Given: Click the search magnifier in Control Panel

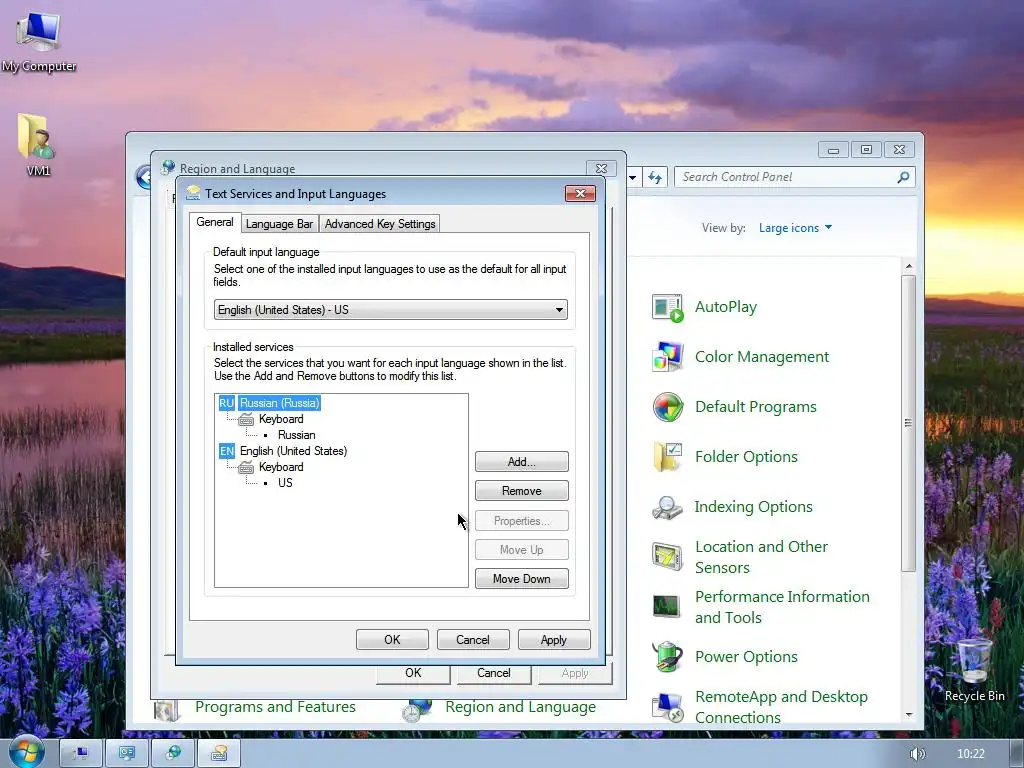Looking at the screenshot, I should [903, 177].
